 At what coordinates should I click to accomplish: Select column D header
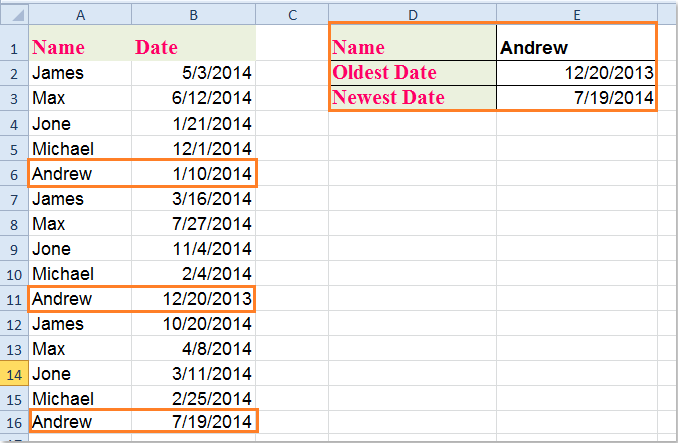tap(412, 14)
